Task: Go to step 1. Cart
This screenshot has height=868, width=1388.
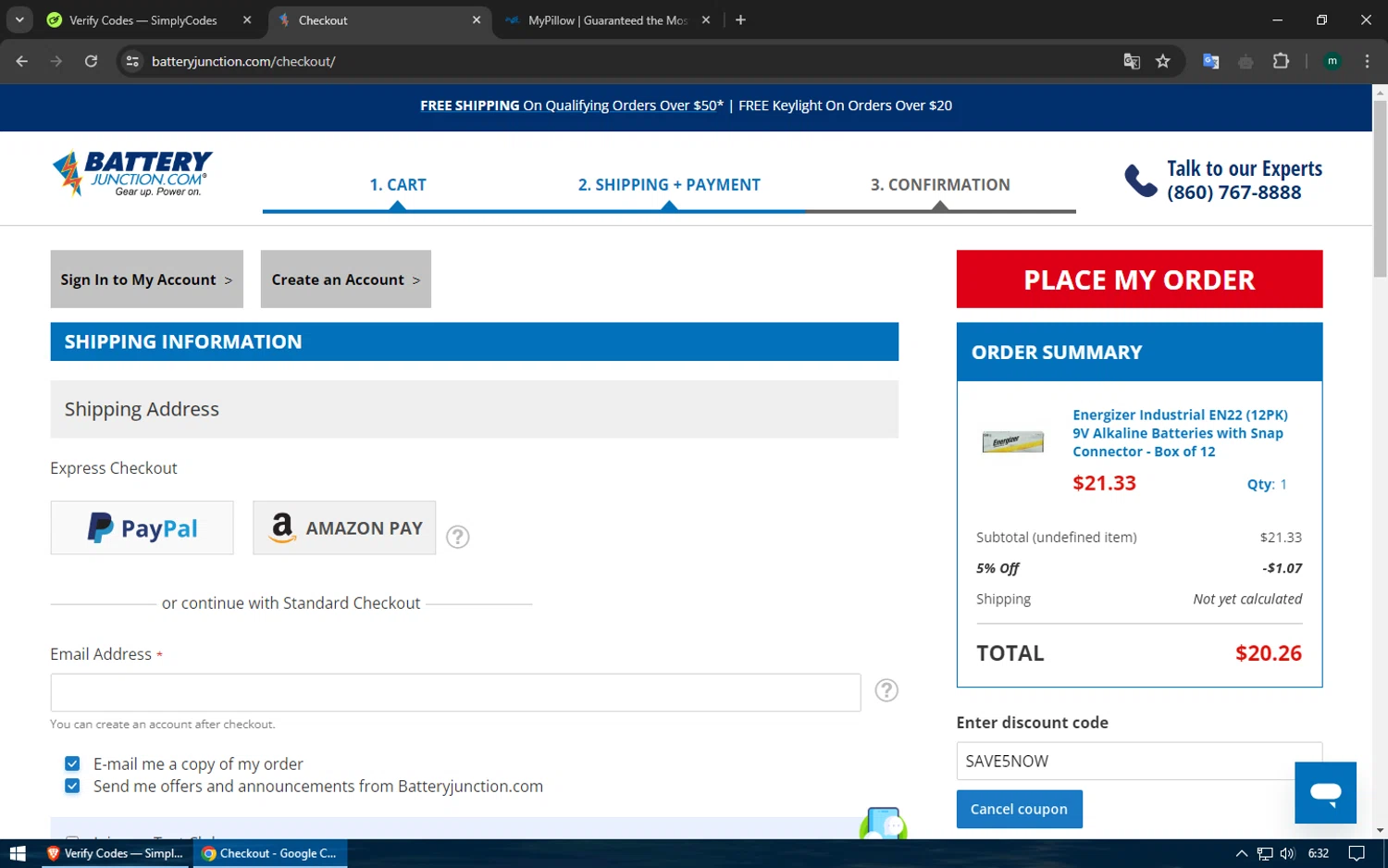Action: click(x=398, y=184)
